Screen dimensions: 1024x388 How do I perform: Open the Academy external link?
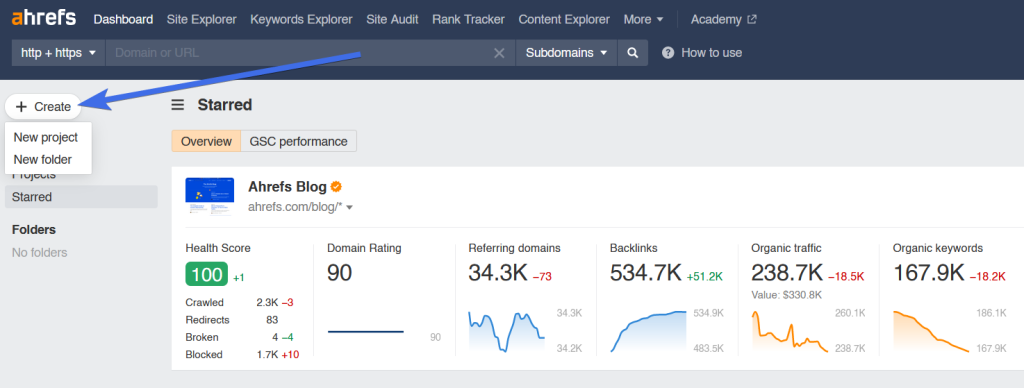point(724,20)
